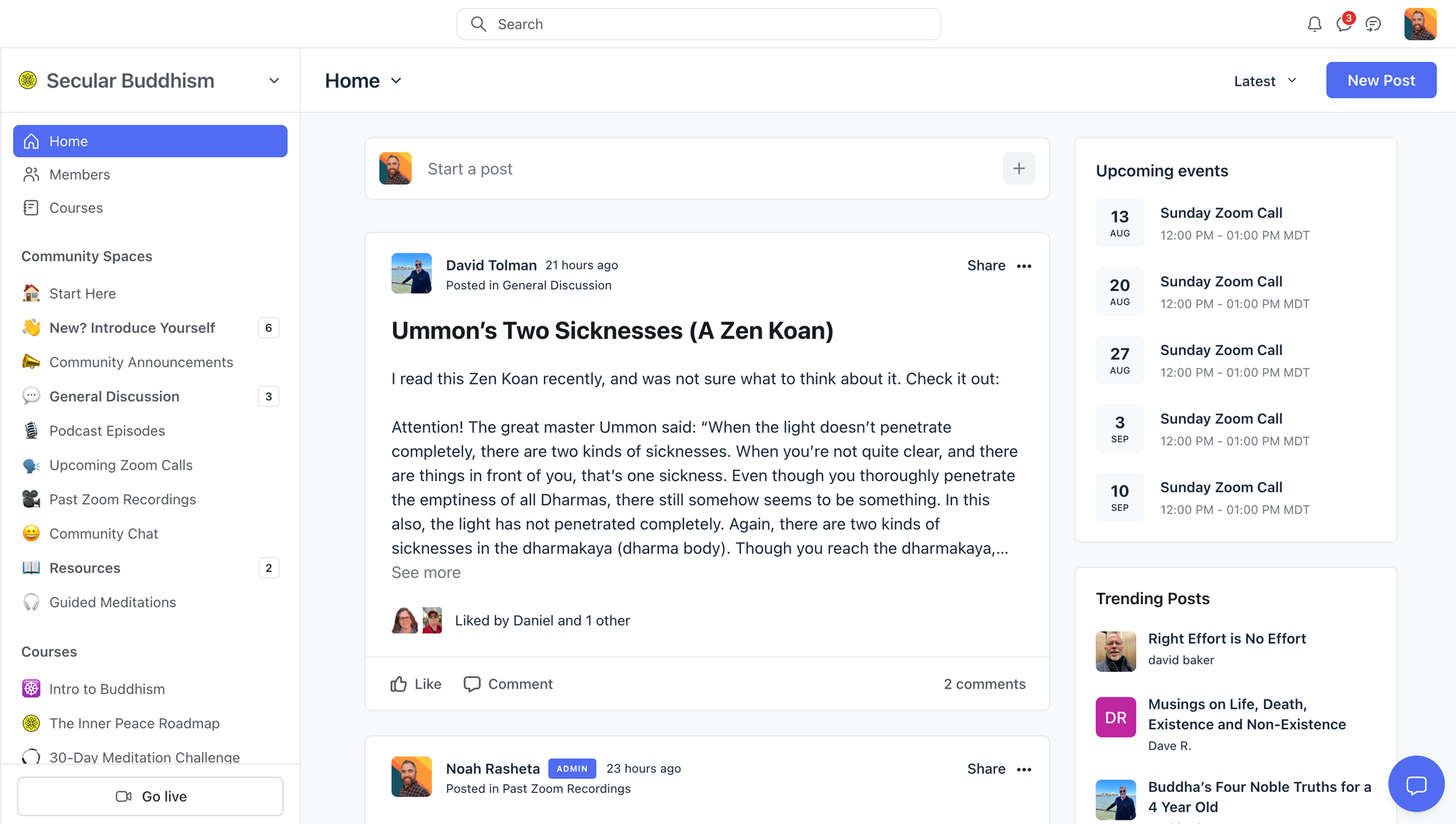Open more options on Noah Rasheta's post
This screenshot has width=1456, height=824.
coord(1024,769)
